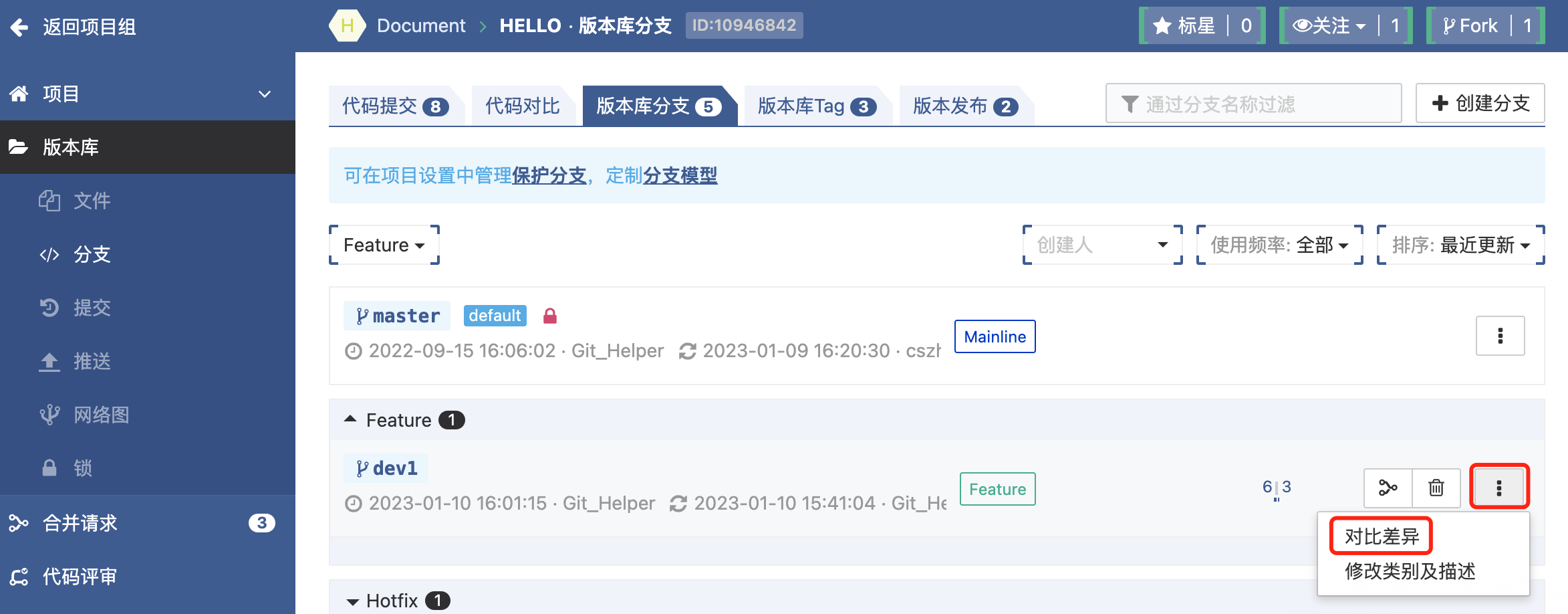1568x614 pixels.
Task: Open the Push (推送) sidebar item
Action: pyautogui.click(x=91, y=361)
